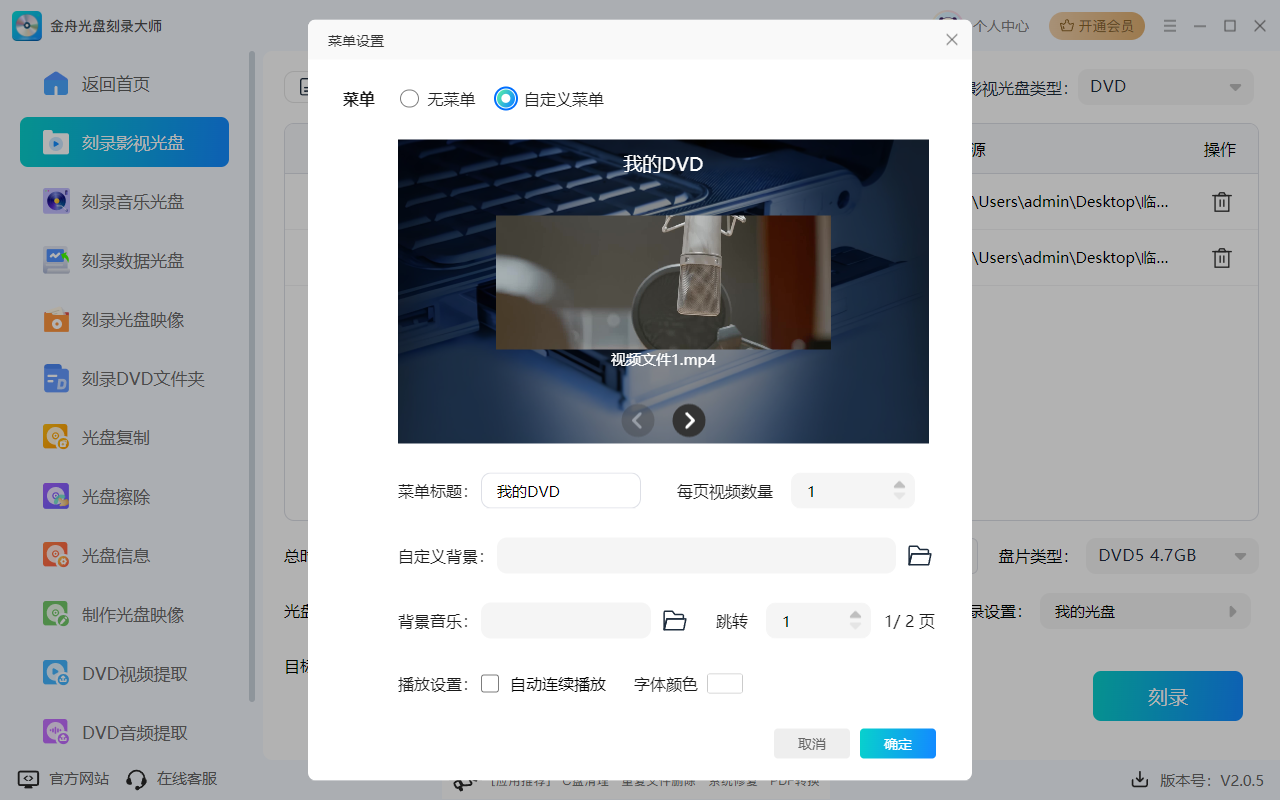Screen dimensions: 1280x800
Task: Select the 自定义菜单 custom menu option
Action: [x=505, y=99]
